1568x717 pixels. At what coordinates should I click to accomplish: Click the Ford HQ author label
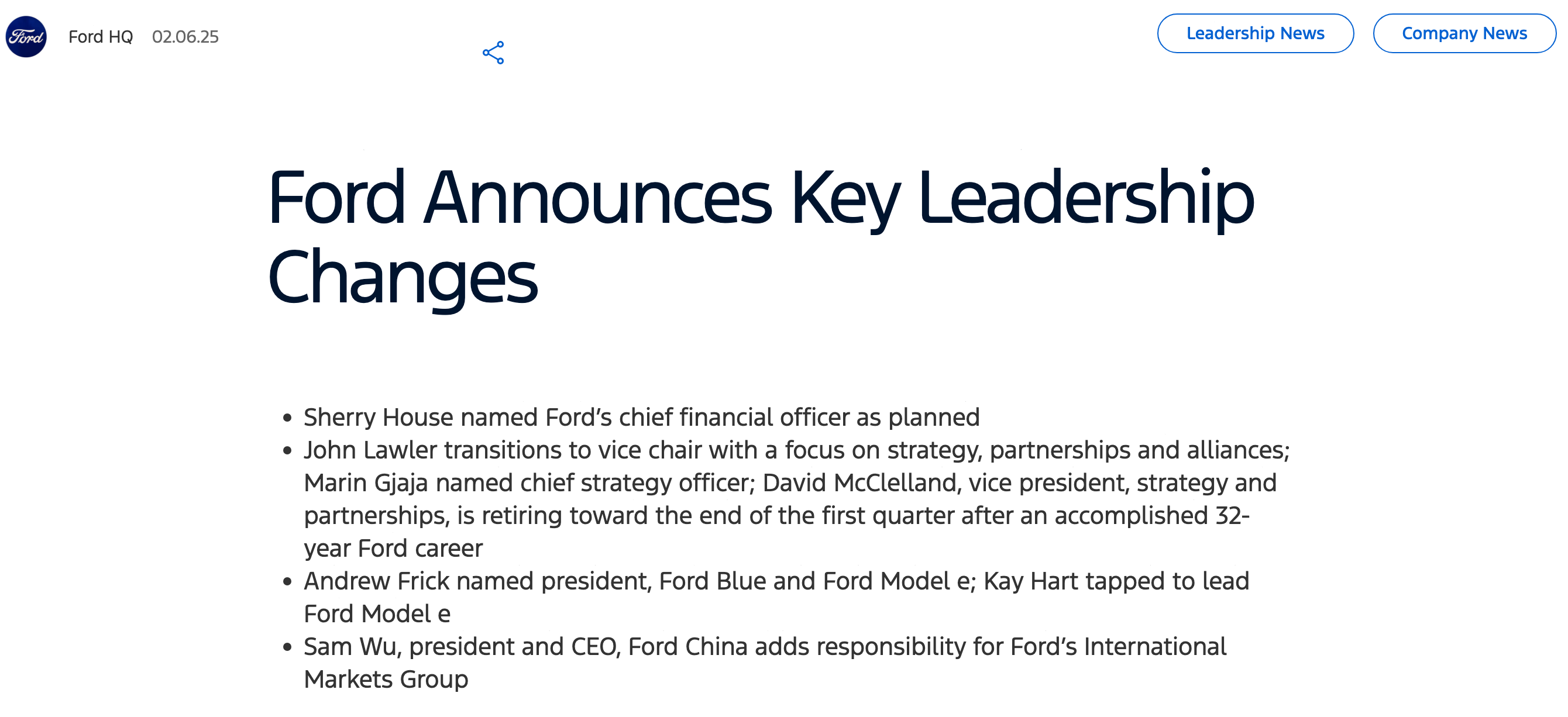101,37
